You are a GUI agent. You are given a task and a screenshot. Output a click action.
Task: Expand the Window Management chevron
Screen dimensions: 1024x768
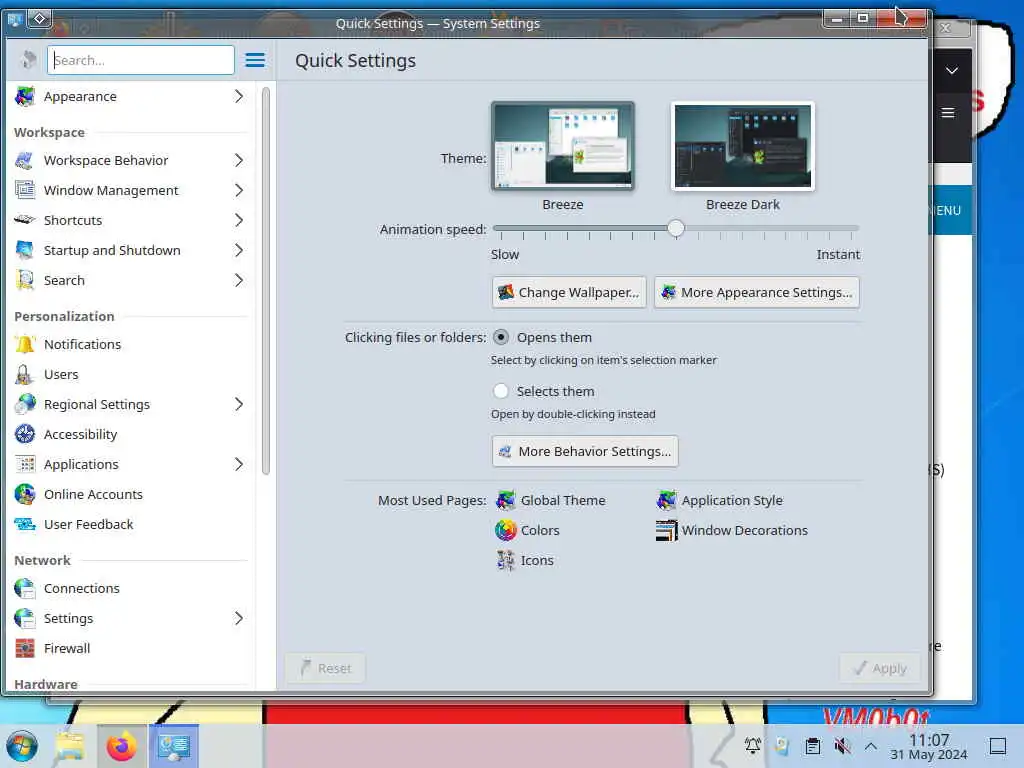point(239,190)
